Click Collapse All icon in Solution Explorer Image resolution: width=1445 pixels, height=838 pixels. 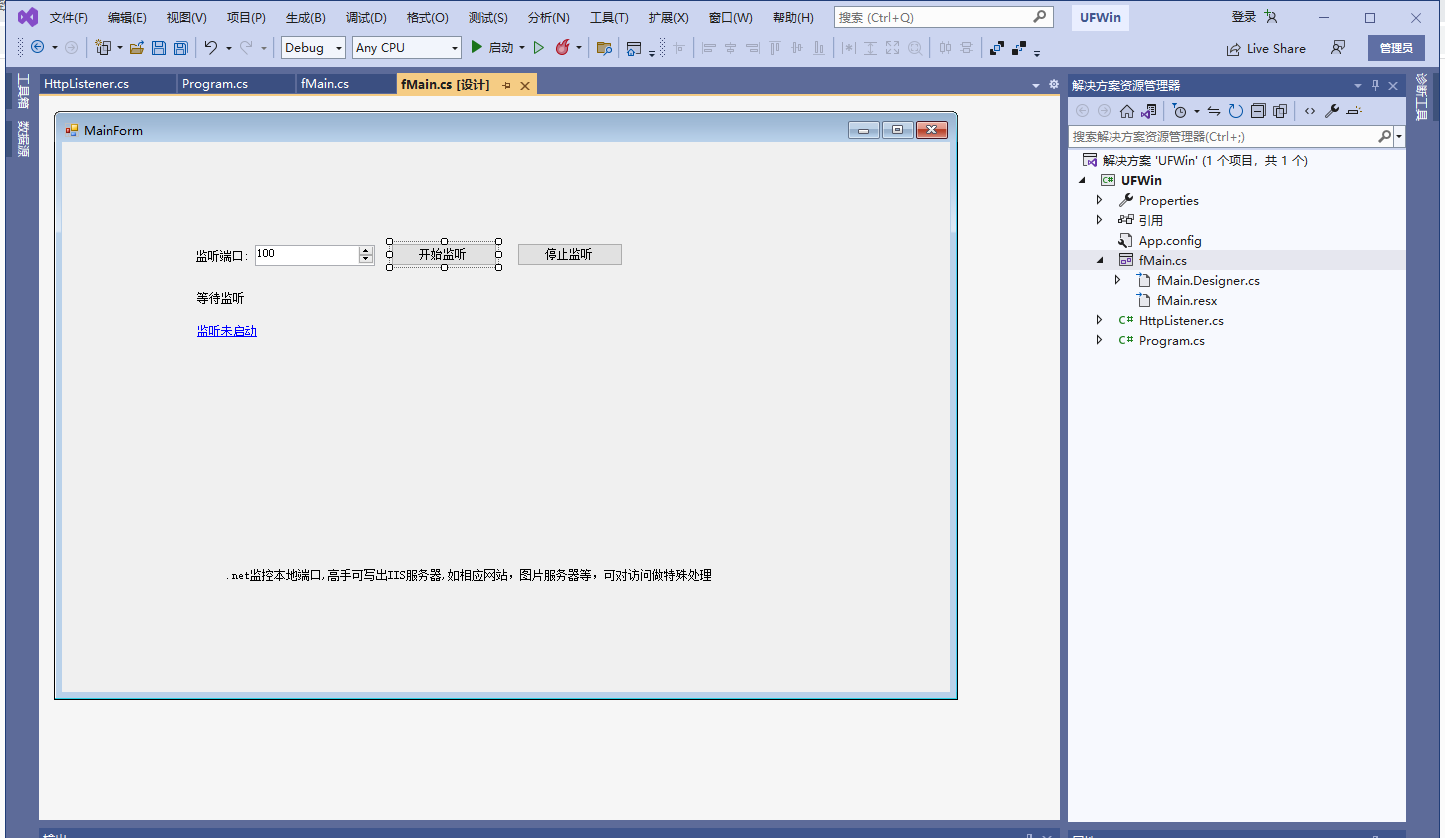tap(1258, 111)
